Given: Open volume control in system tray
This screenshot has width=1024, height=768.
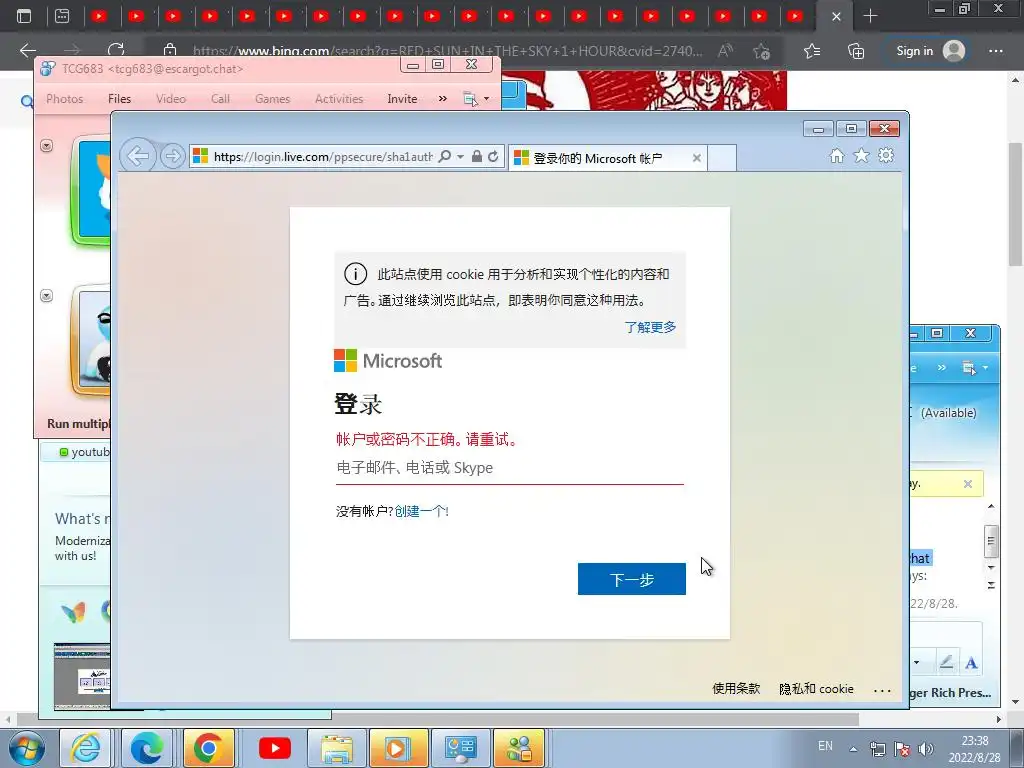Looking at the screenshot, I should tap(926, 748).
